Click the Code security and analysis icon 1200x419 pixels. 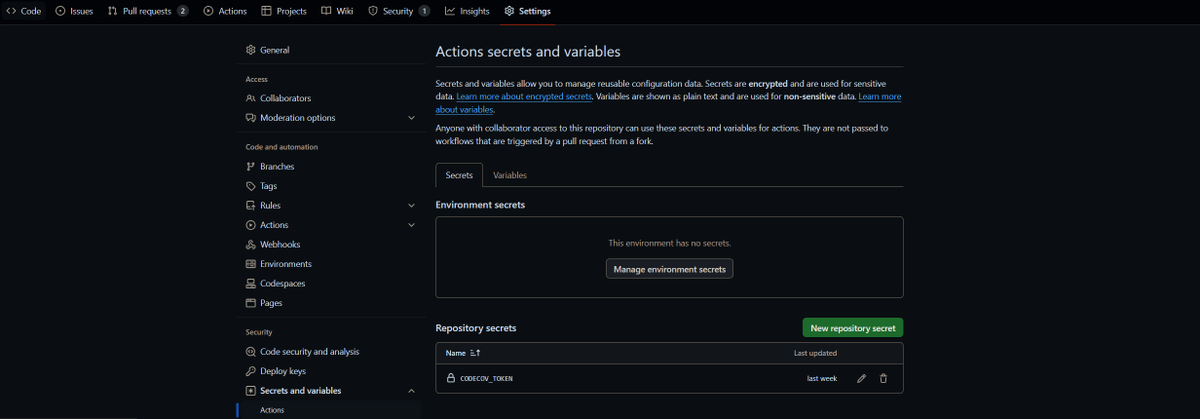pos(250,352)
